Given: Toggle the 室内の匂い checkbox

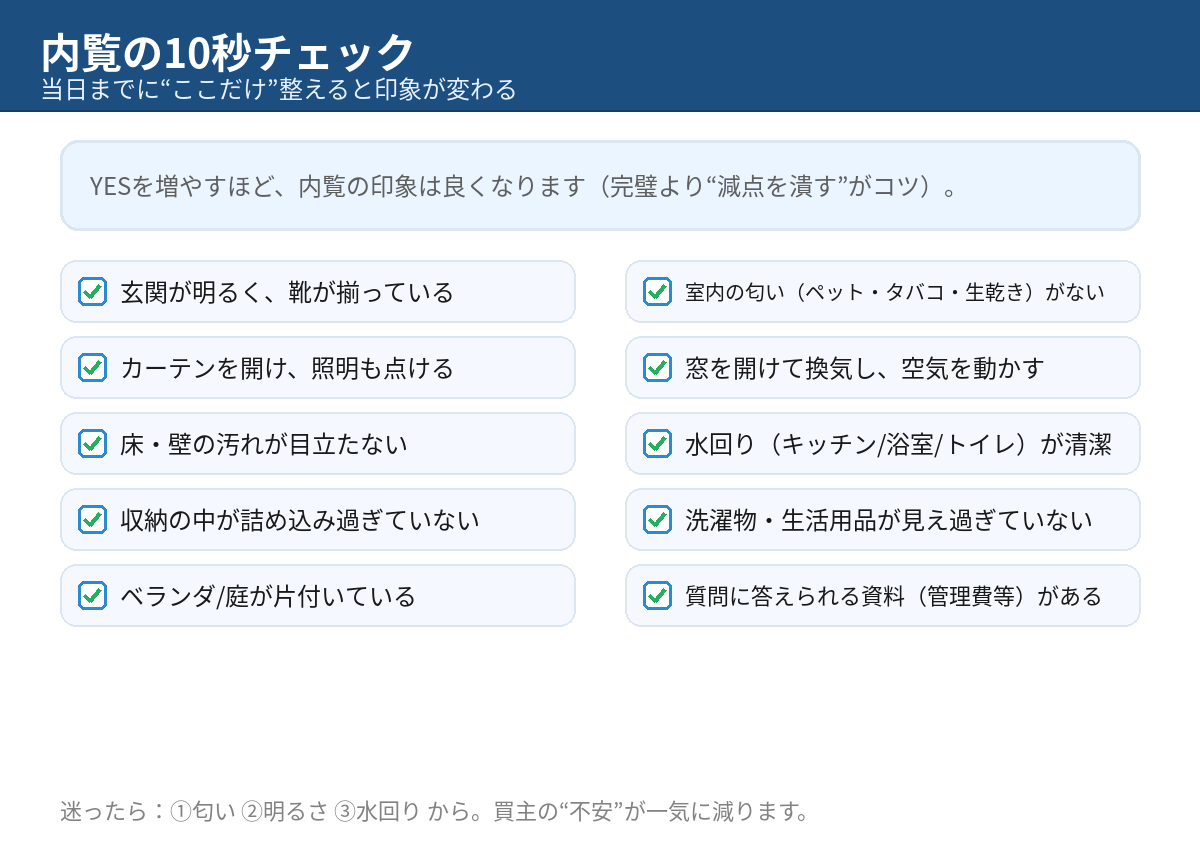Looking at the screenshot, I should pyautogui.click(x=658, y=292).
